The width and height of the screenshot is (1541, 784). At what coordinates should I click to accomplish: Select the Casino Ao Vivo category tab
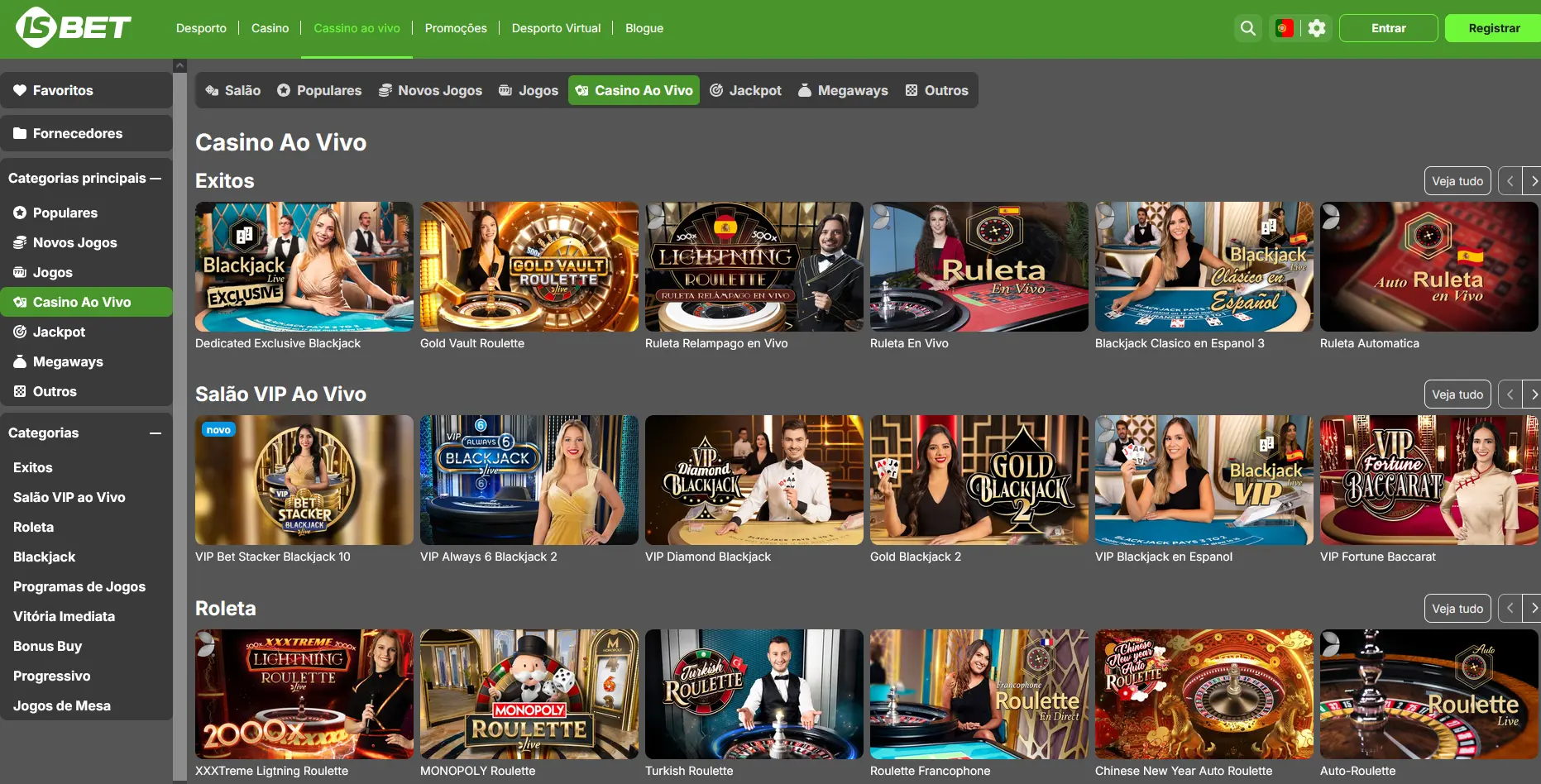(x=634, y=90)
